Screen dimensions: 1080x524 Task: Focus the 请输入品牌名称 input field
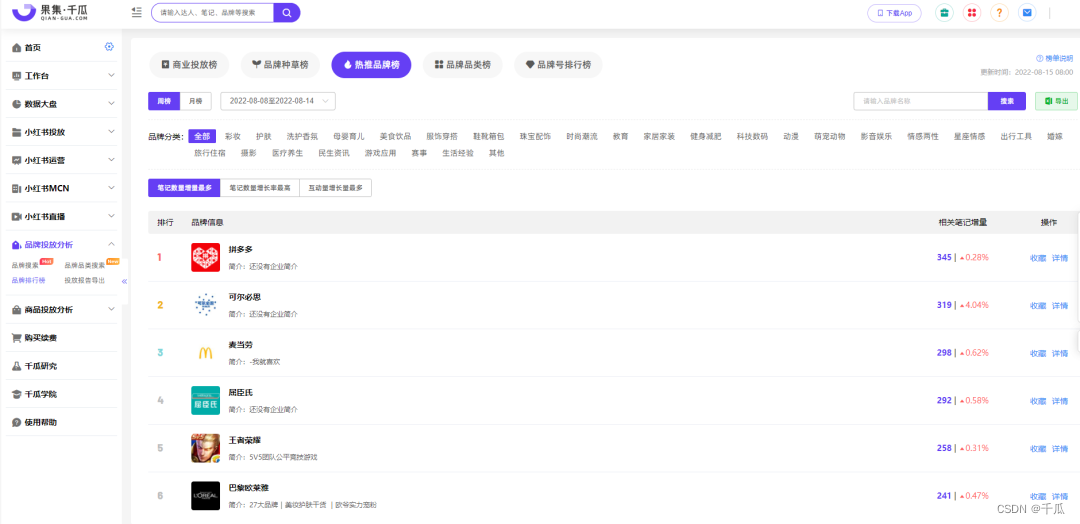click(921, 101)
